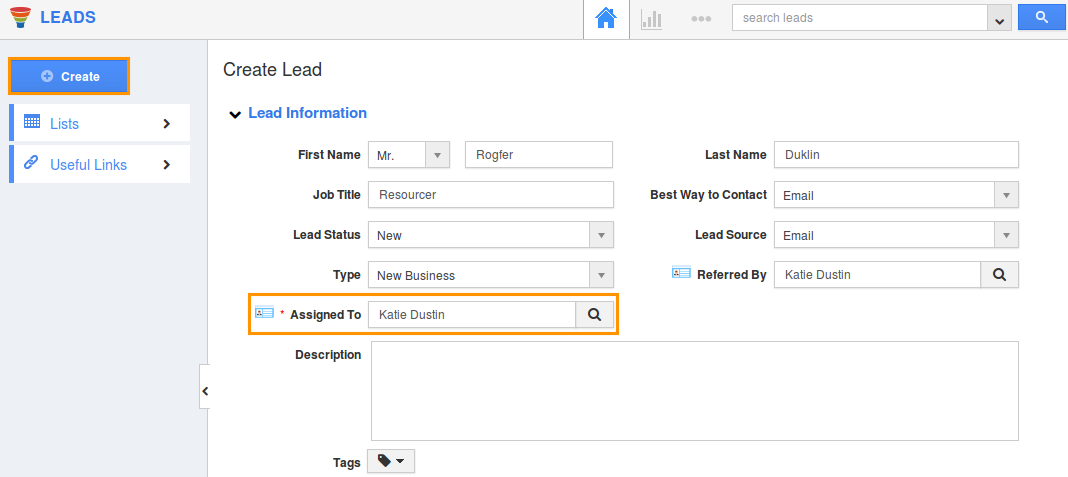The height and width of the screenshot is (477, 1068).
Task: Edit the Referred By field
Action: 877,275
